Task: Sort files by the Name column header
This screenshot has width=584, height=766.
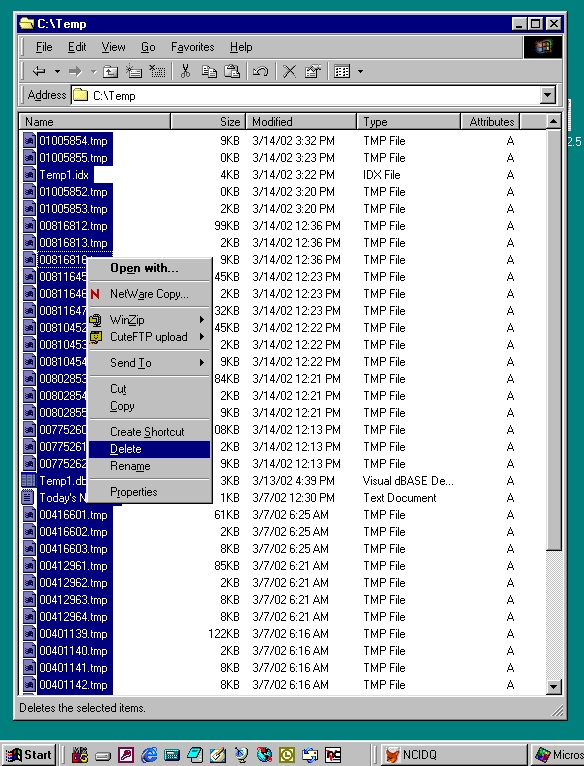Action: click(94, 122)
